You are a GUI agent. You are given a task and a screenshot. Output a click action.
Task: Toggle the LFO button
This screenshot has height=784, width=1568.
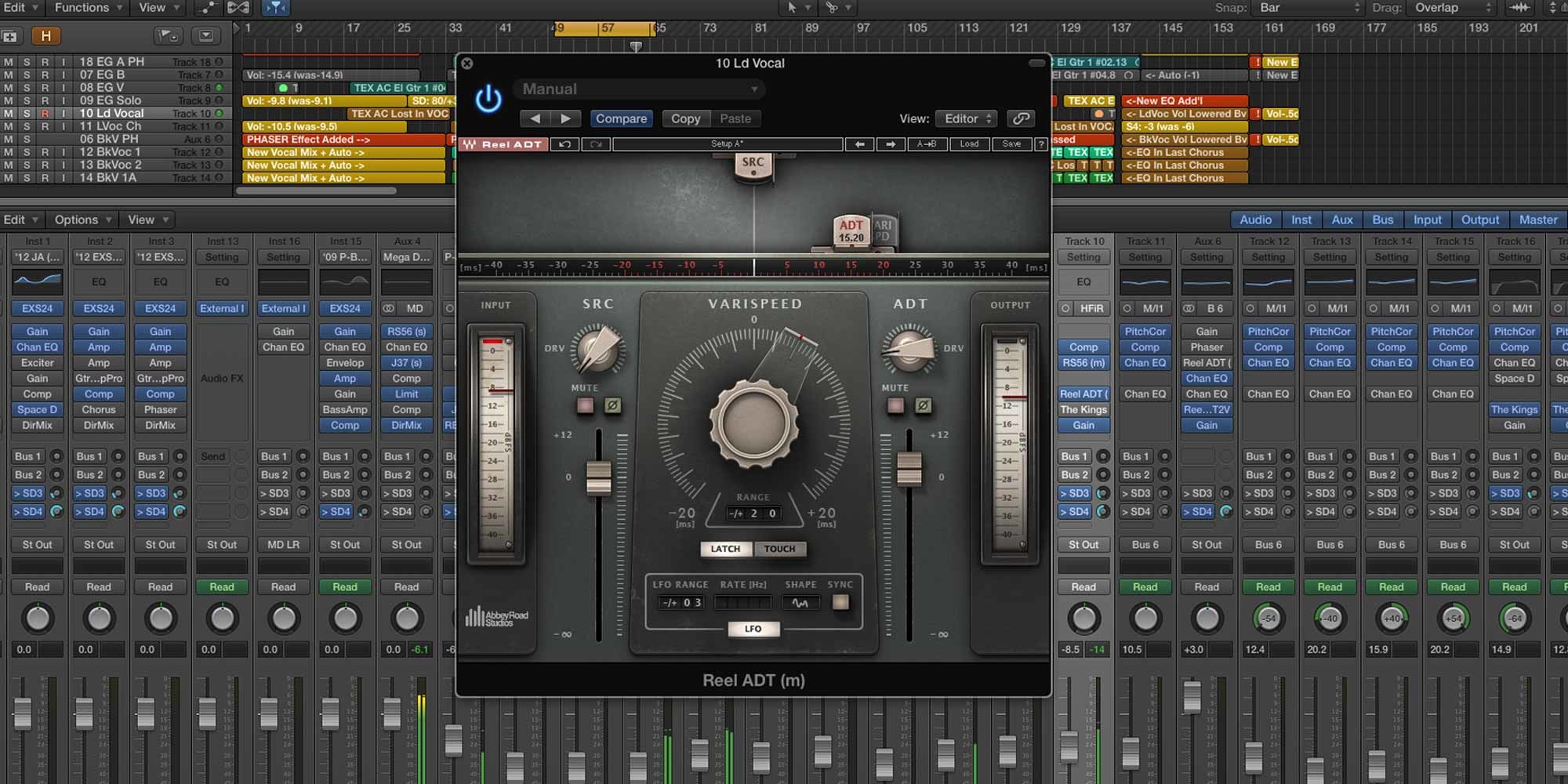(753, 629)
